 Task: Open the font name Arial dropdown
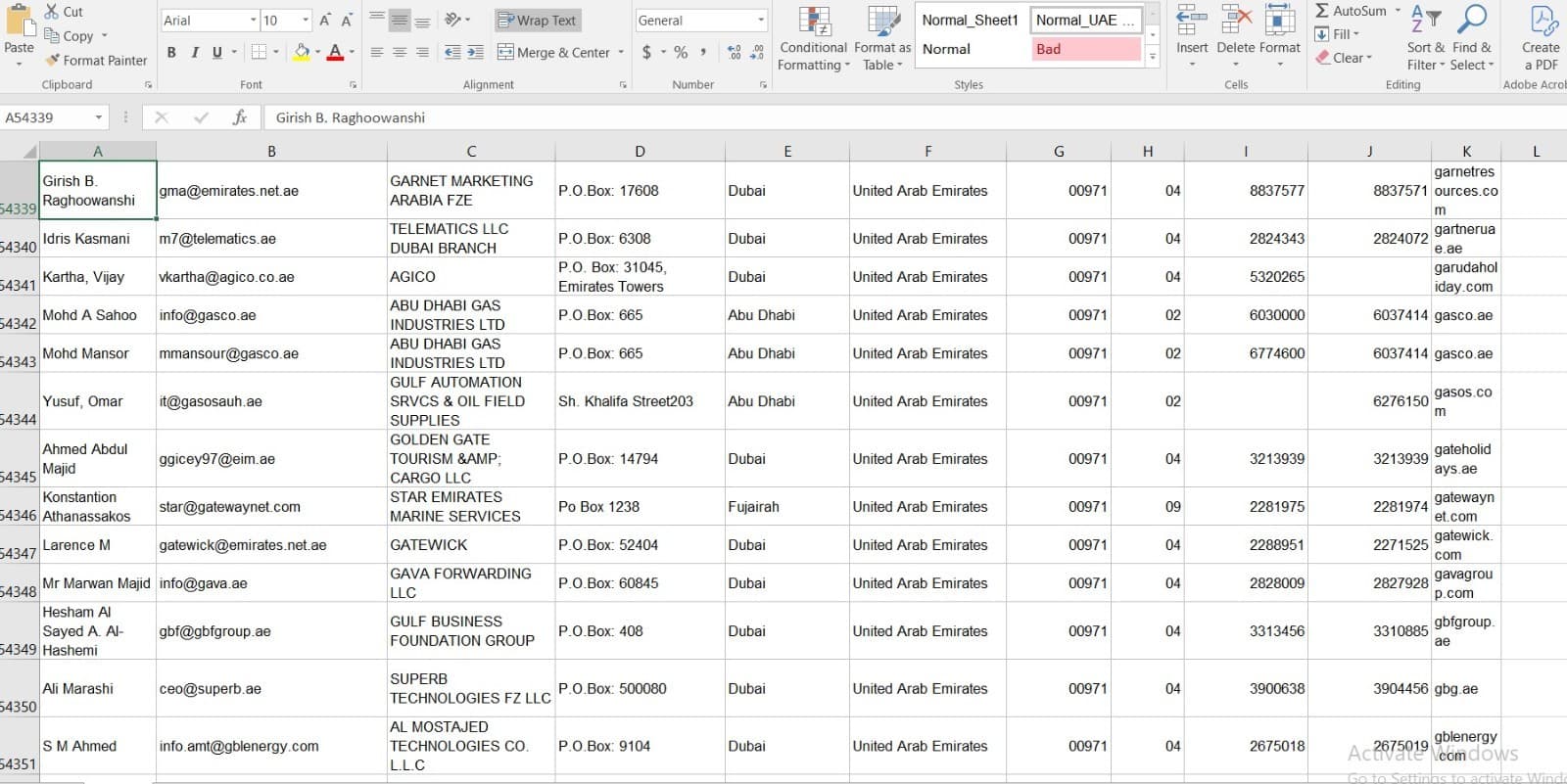pyautogui.click(x=253, y=21)
